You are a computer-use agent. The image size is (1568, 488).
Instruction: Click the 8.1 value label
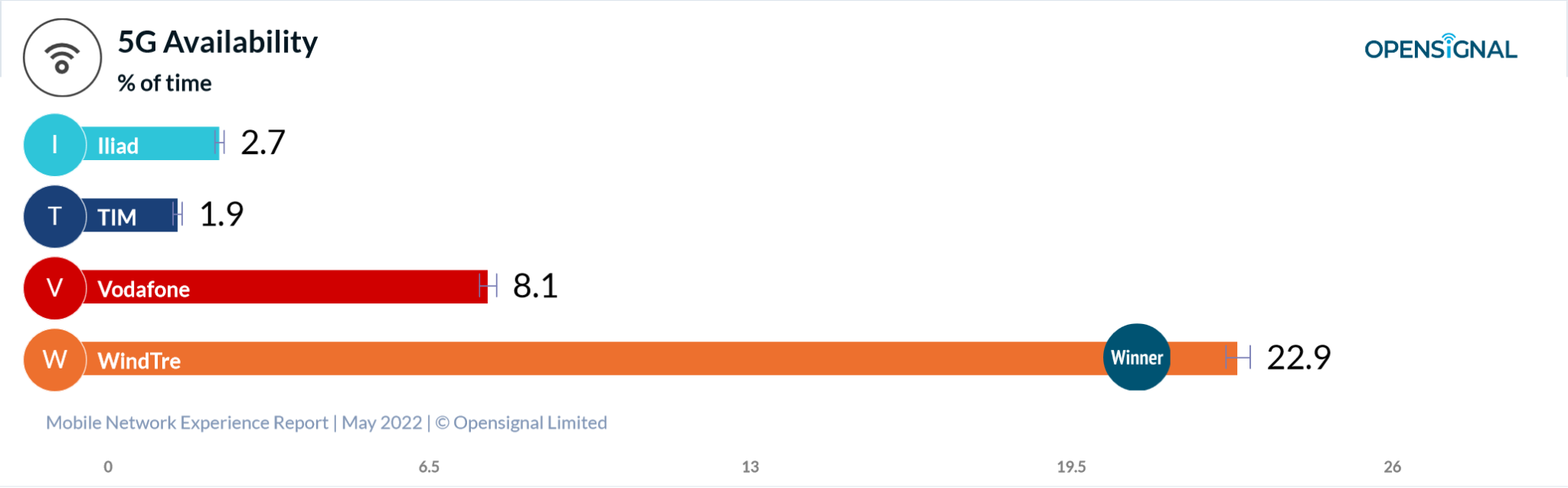point(535,286)
